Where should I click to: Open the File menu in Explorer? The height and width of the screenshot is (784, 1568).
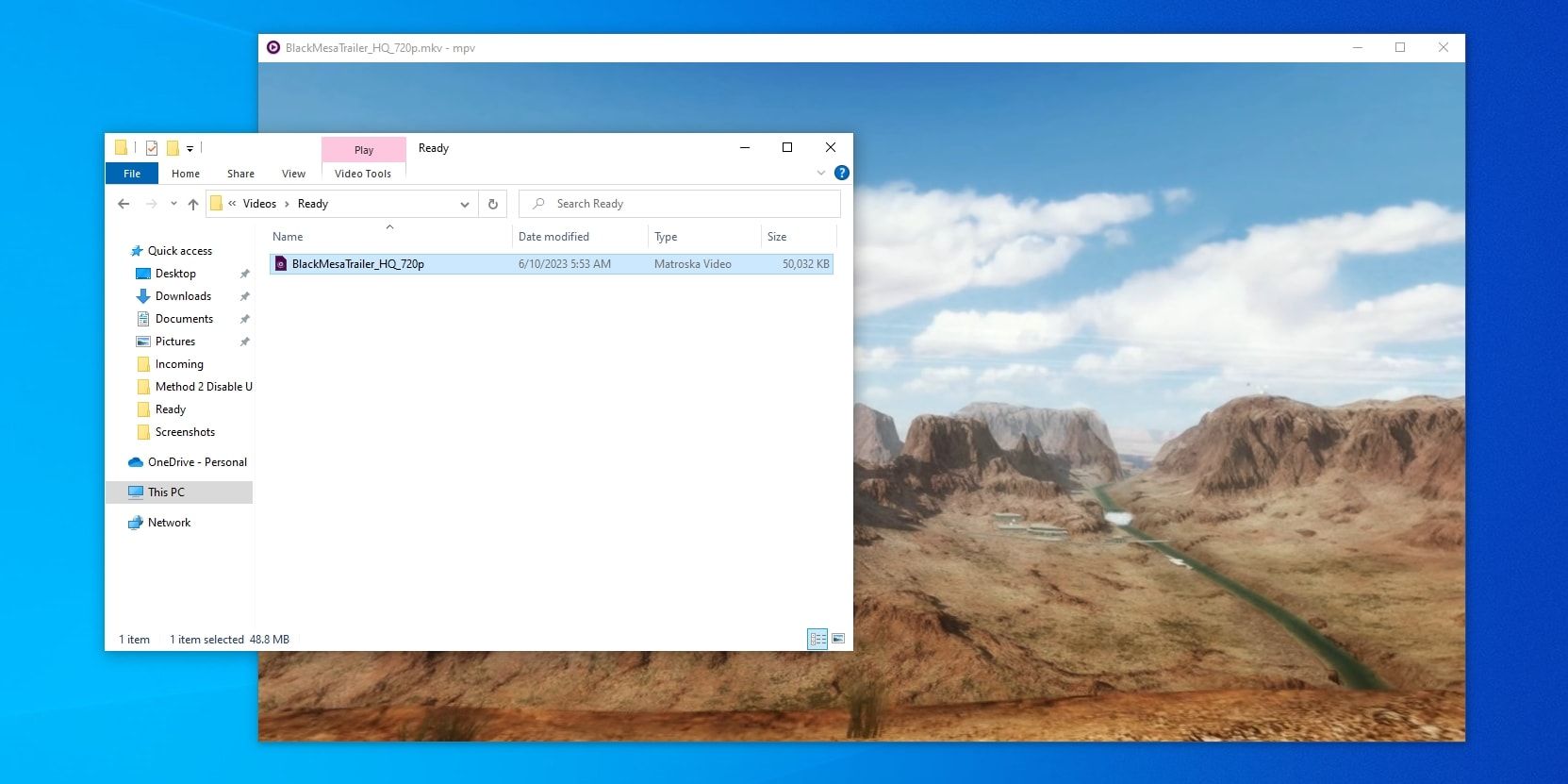click(x=132, y=174)
